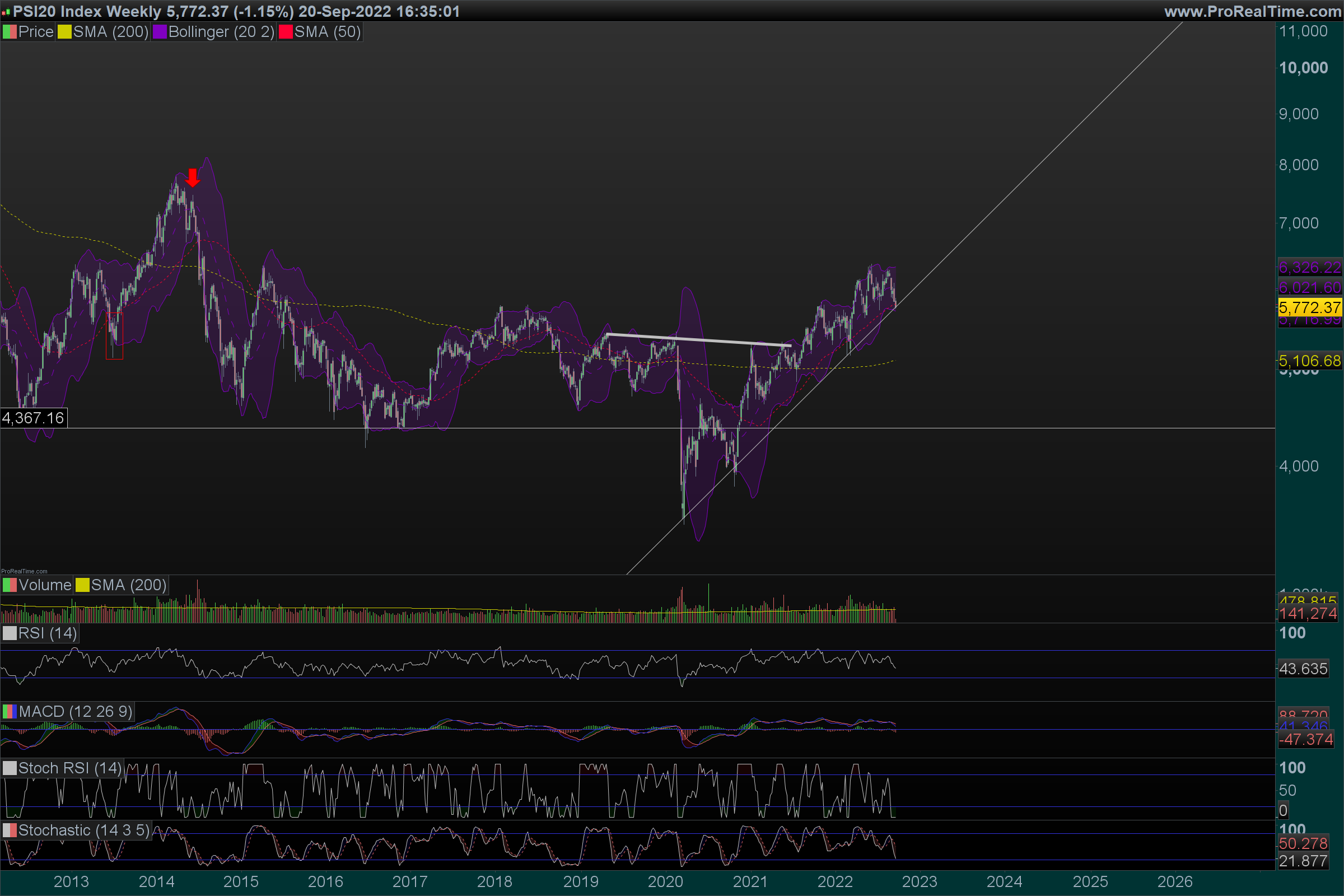Click the MACD legend color icon
Viewport: 1344px width, 896px height.
click(10, 711)
